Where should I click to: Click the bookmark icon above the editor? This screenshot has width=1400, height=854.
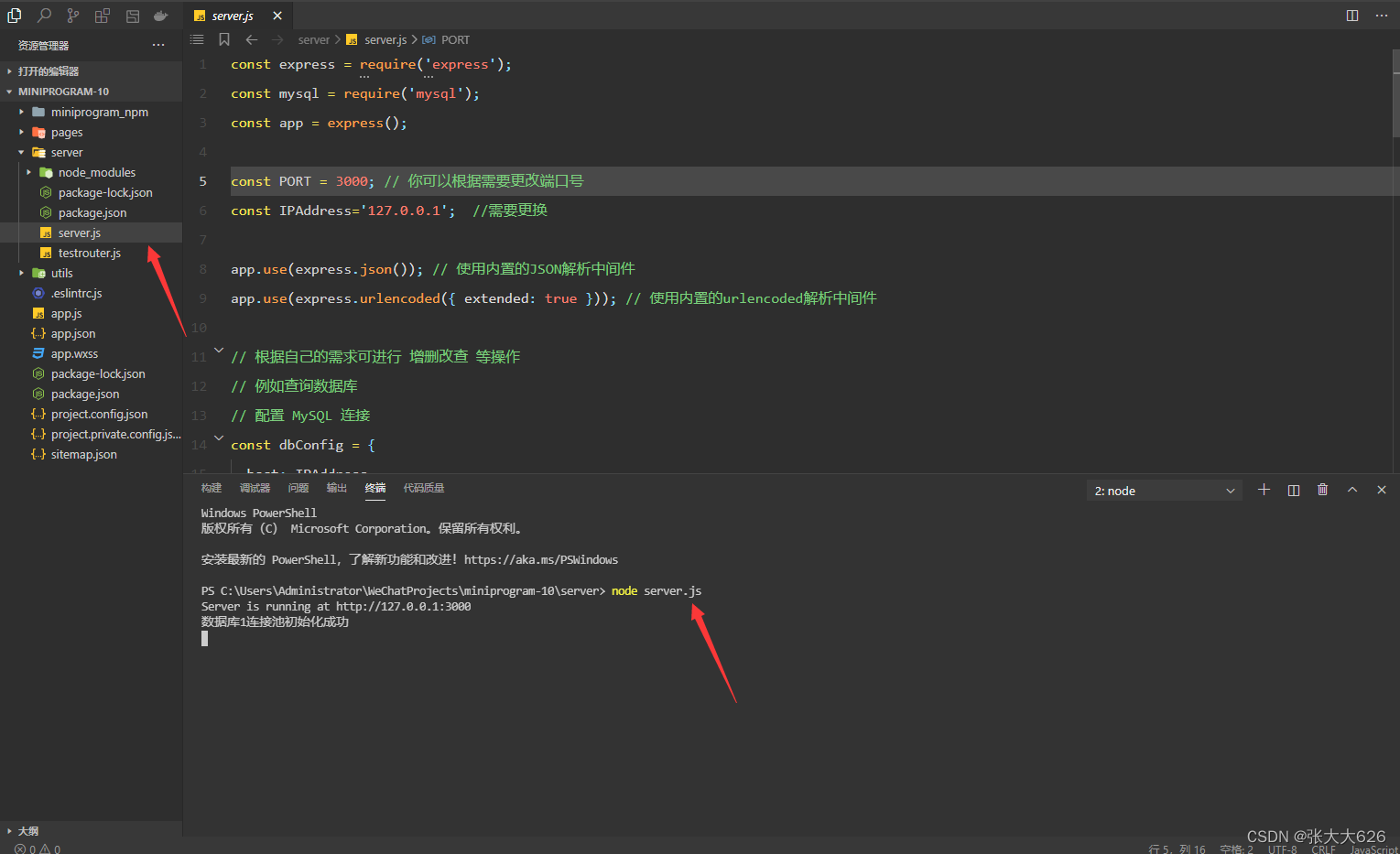224,39
